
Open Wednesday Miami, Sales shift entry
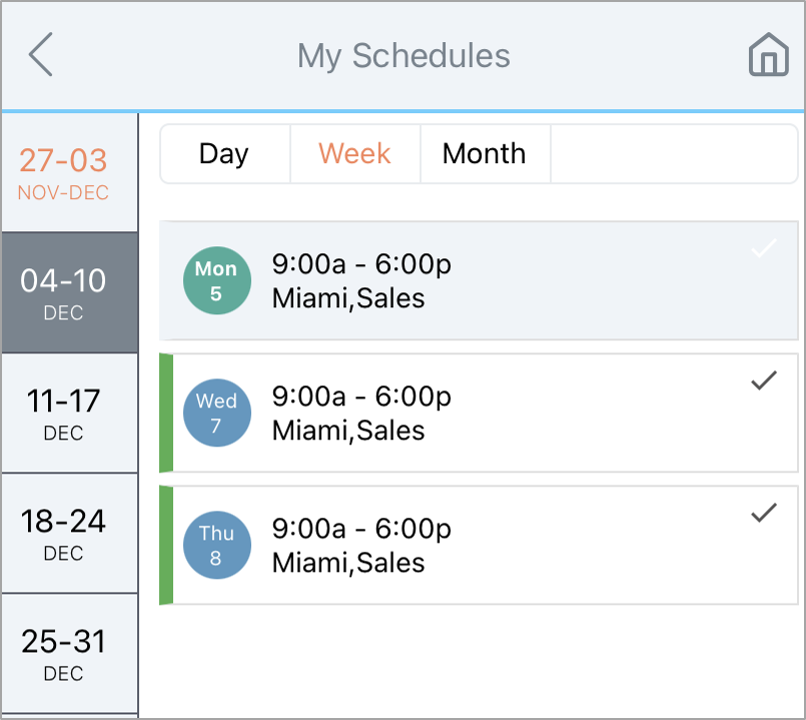[479, 413]
